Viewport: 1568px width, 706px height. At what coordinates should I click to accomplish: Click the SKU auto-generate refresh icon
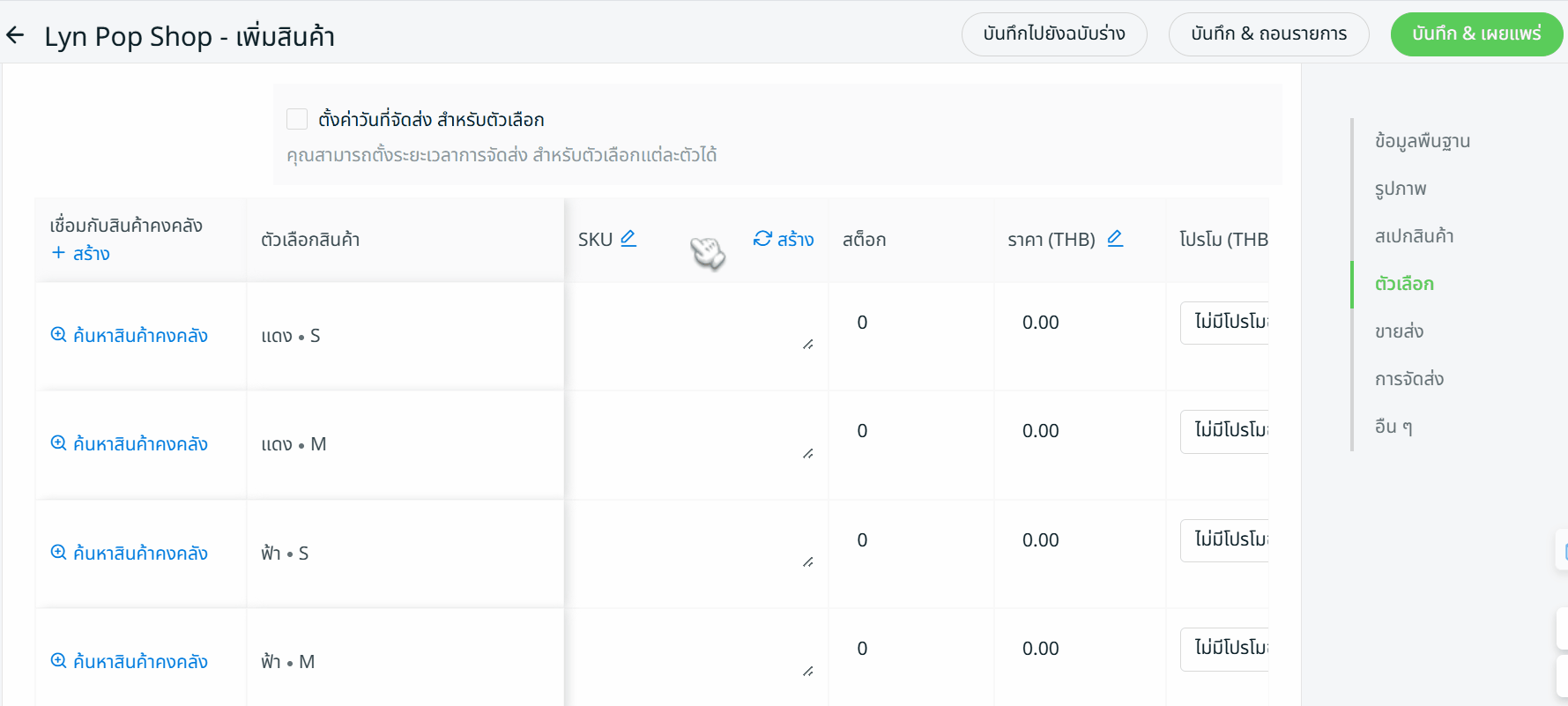[x=762, y=239]
